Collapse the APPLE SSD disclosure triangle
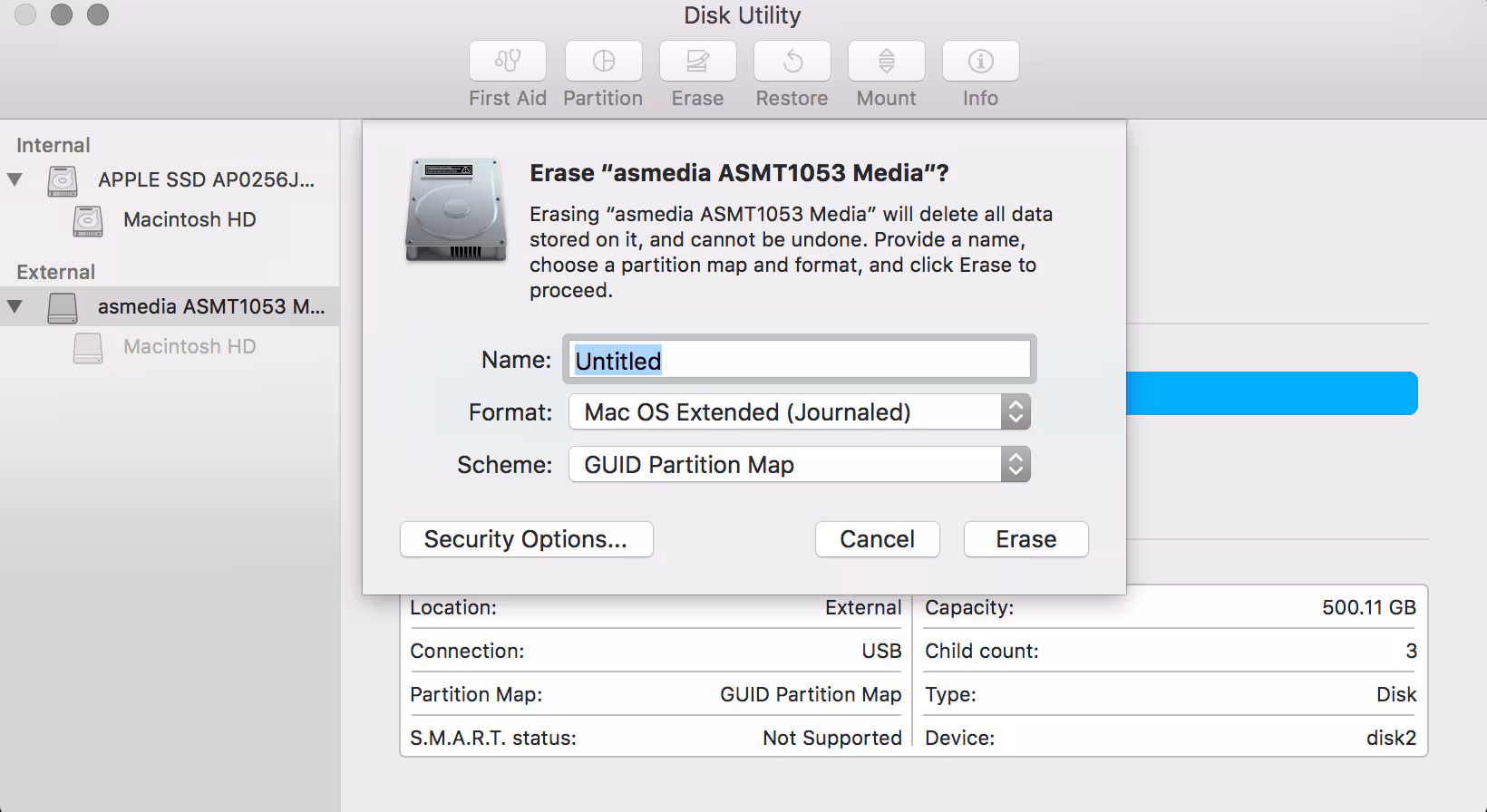The width and height of the screenshot is (1487, 812). (x=15, y=179)
